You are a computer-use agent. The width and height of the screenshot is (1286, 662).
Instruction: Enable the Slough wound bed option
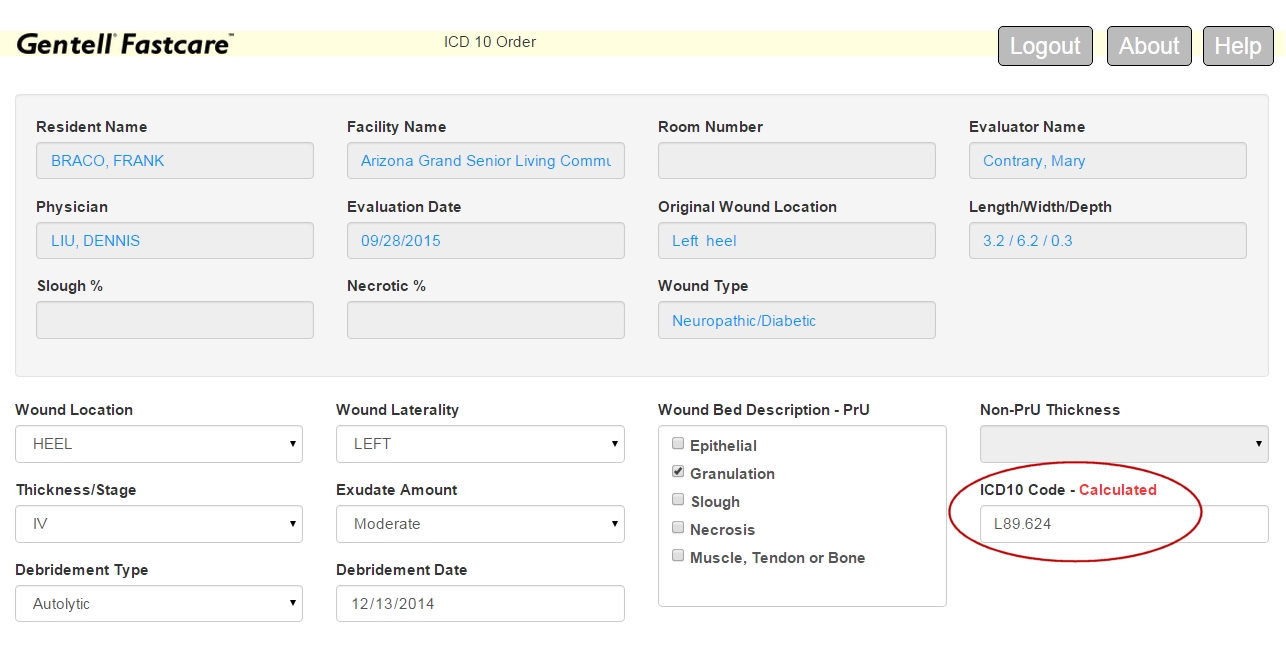click(678, 500)
